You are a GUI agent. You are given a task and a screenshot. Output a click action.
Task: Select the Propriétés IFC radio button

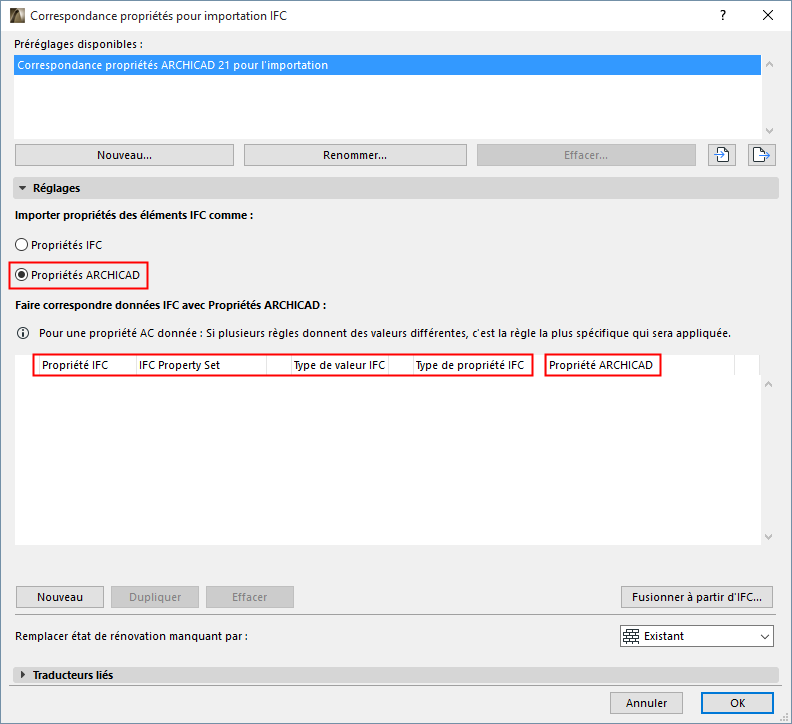(21, 245)
